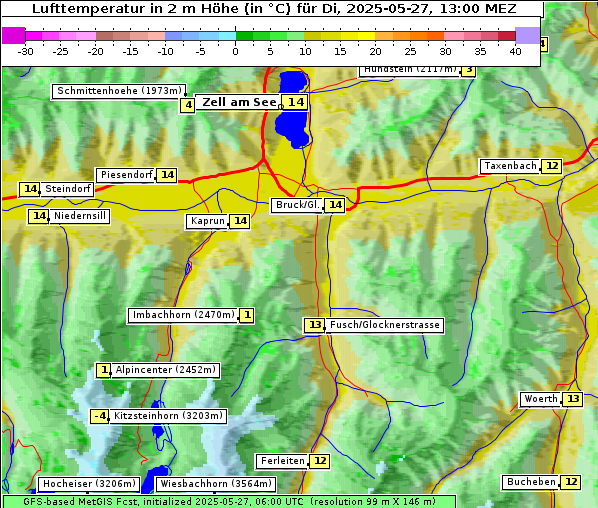Click the 20 tick label on the scale
This screenshot has height=508, width=598.
click(375, 51)
